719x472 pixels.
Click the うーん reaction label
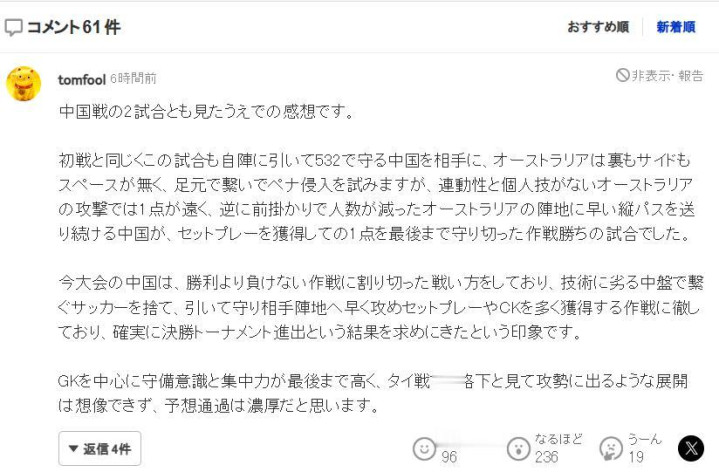pos(645,439)
